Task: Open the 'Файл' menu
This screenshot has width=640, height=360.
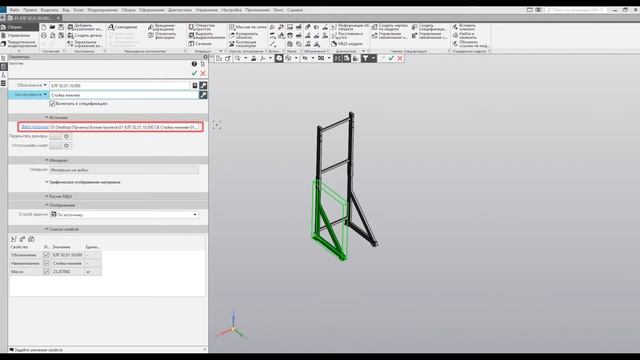Action: (14, 10)
